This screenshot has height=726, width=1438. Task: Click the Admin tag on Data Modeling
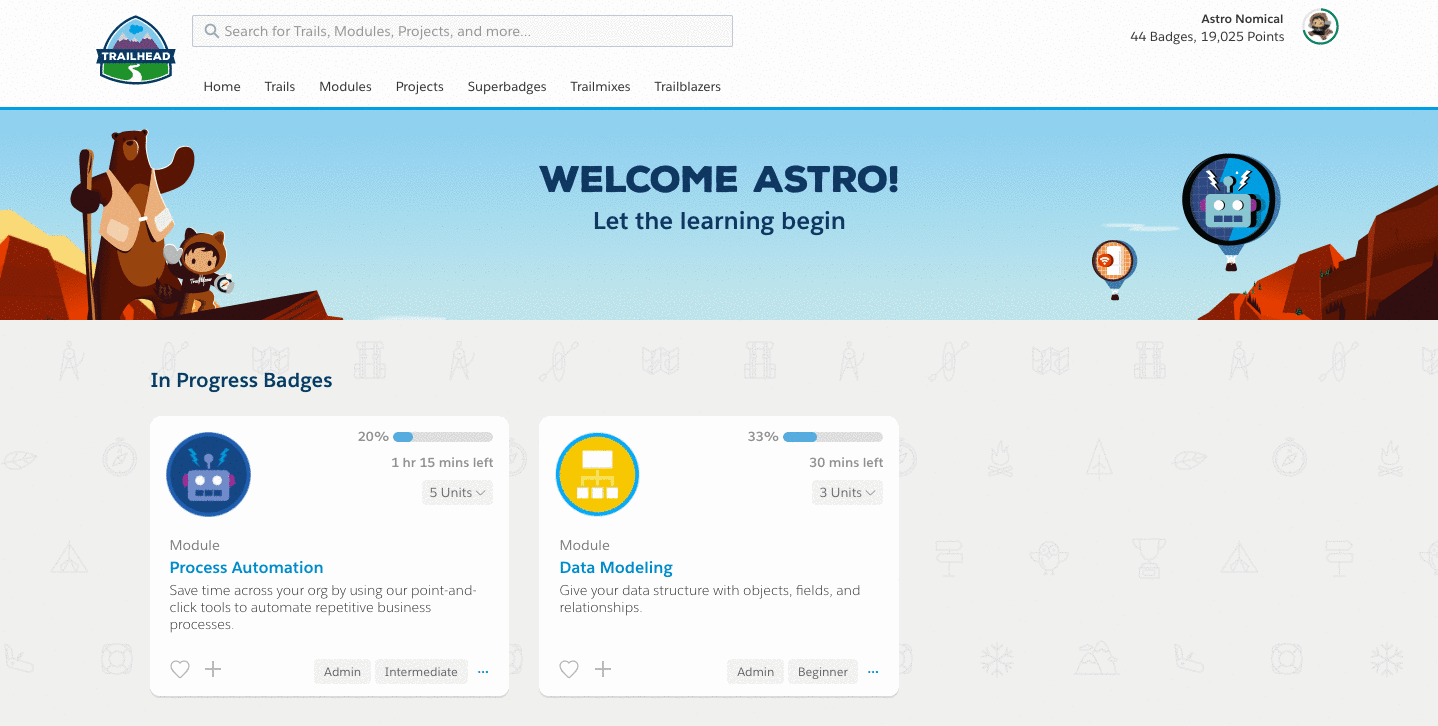pyautogui.click(x=756, y=672)
